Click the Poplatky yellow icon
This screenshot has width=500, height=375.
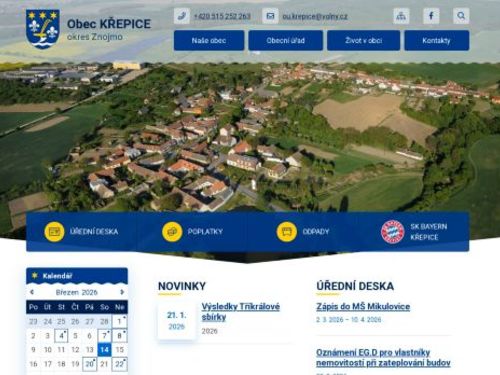(172, 232)
